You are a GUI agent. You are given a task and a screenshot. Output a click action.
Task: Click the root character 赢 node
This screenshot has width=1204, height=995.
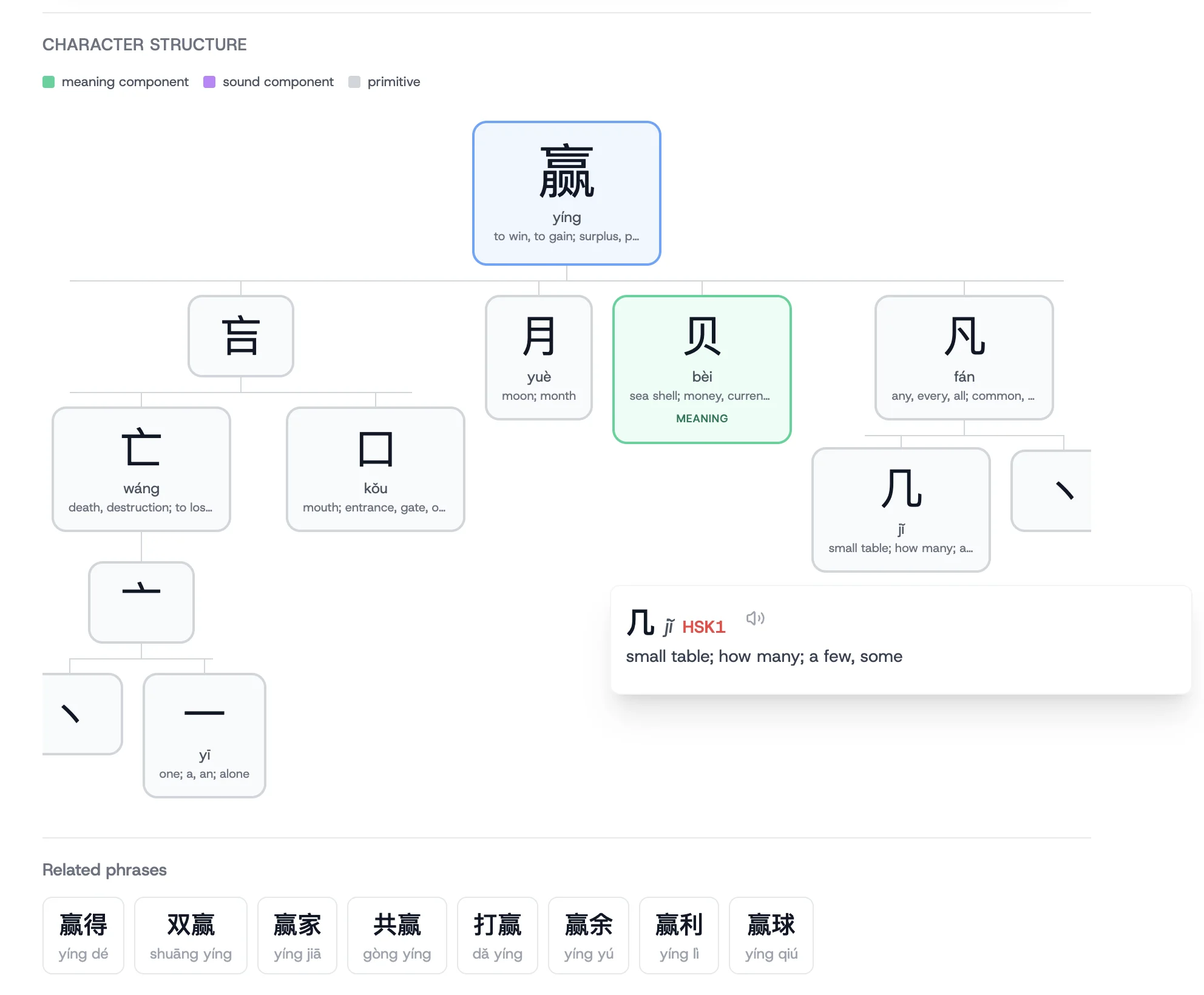566,193
